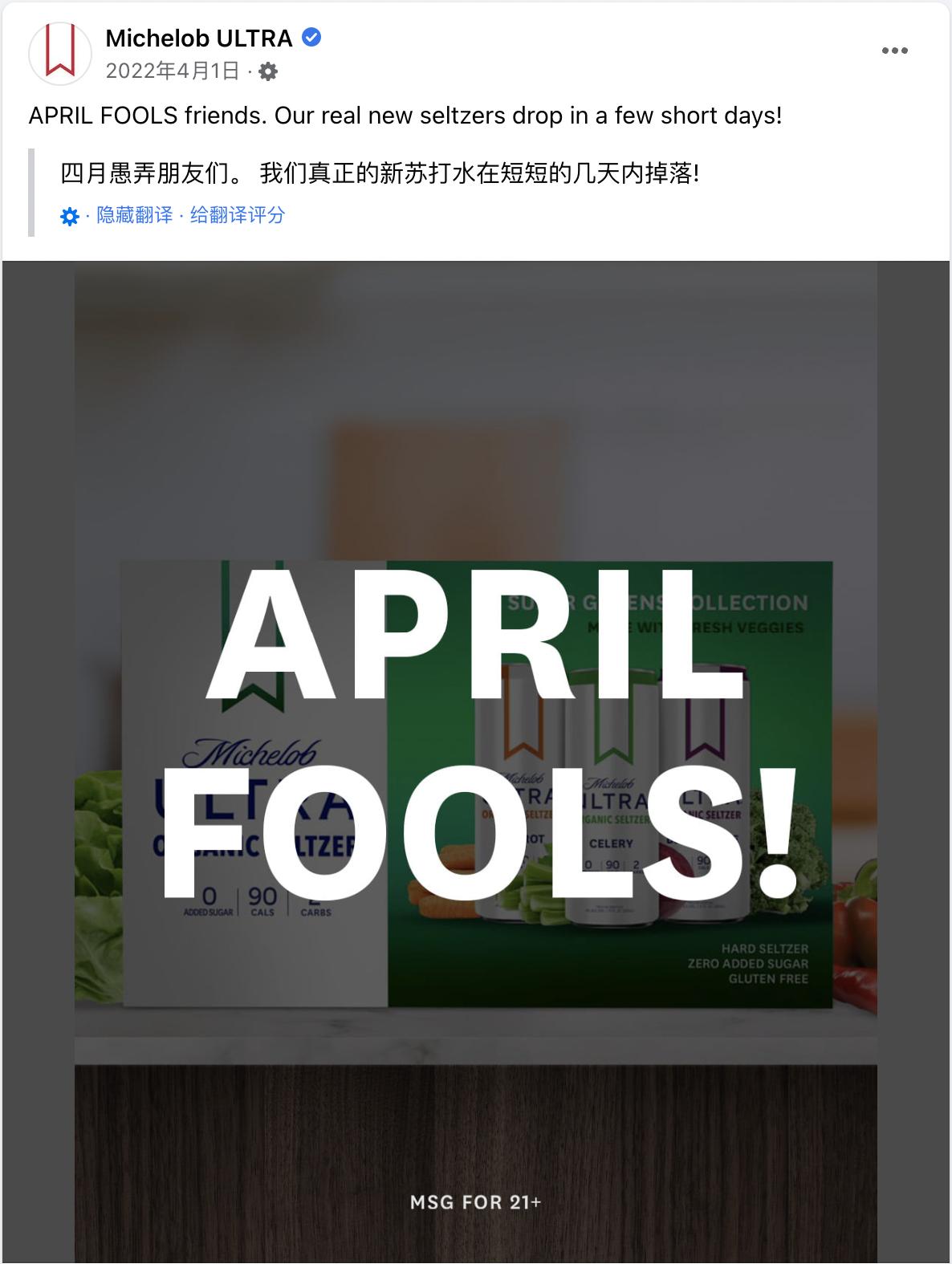Click 给翻译评分 to rate translation
This screenshot has height=1264, width=952.
pos(238,215)
